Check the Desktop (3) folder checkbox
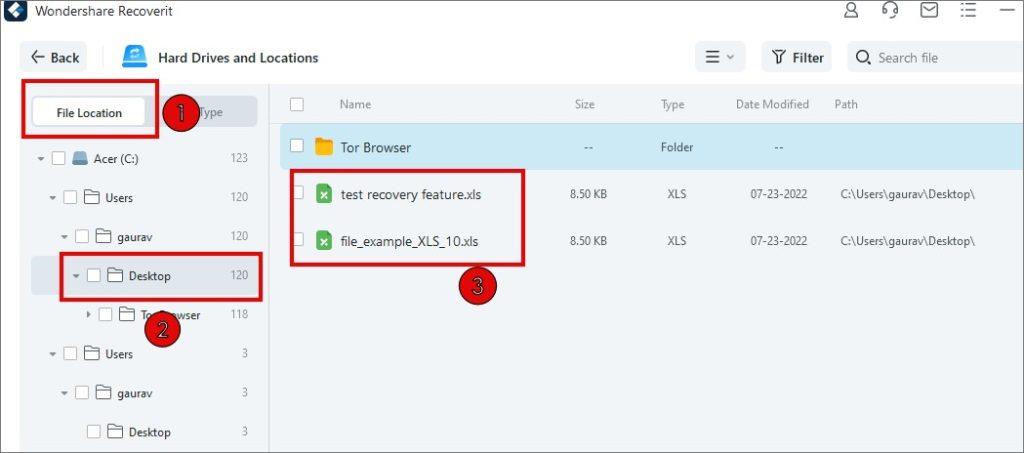This screenshot has height=453, width=1024. point(93,431)
